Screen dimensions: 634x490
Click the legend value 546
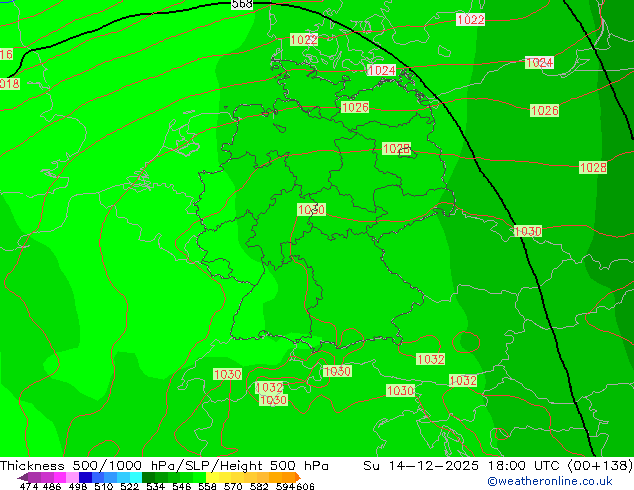pos(181,486)
